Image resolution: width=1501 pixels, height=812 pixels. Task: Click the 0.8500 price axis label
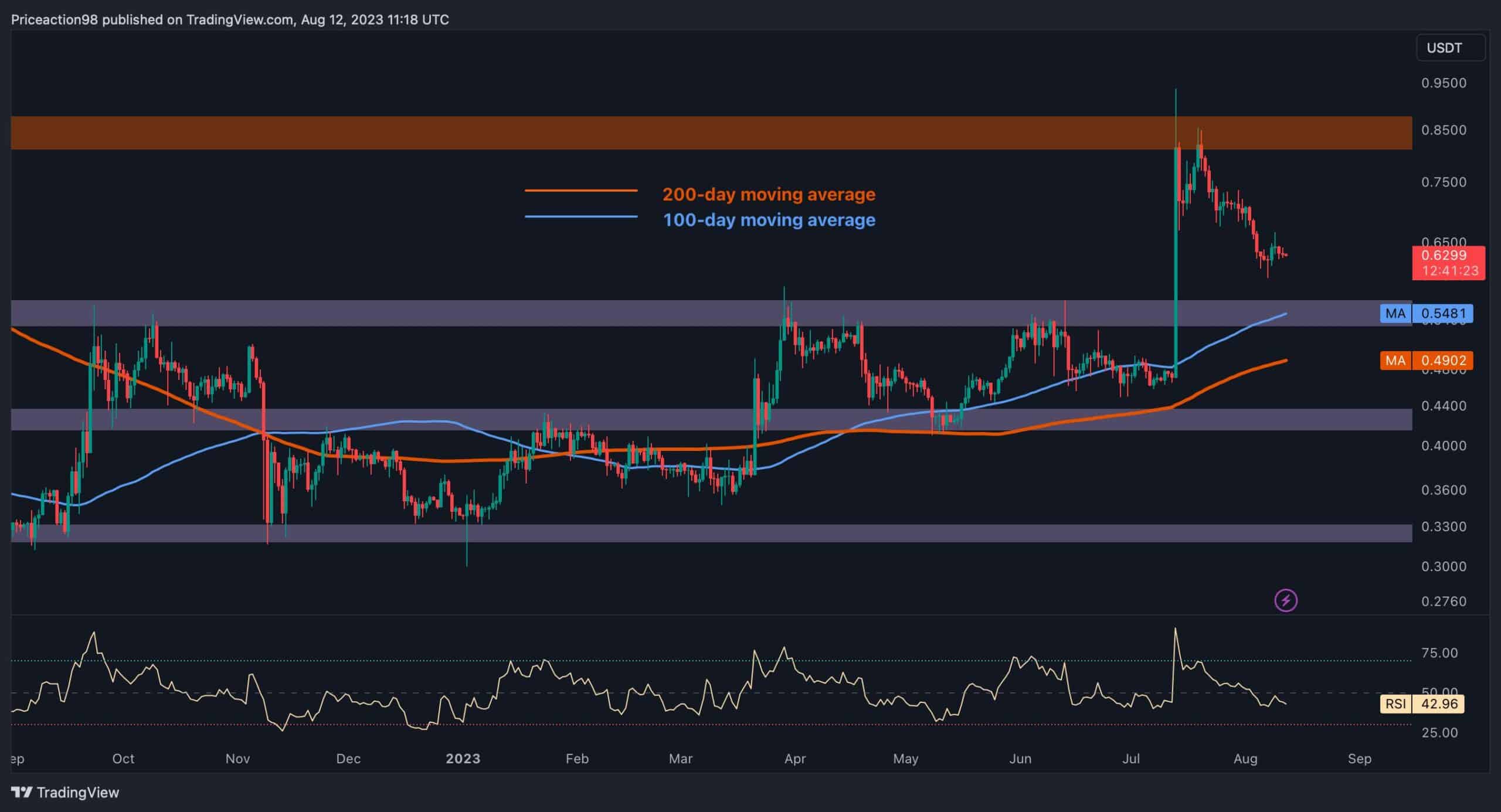click(1444, 130)
